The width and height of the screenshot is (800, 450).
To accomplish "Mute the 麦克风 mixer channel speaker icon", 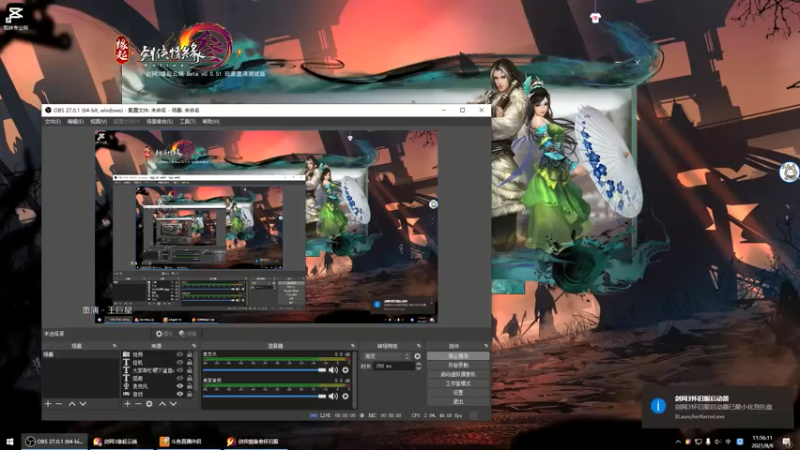I will 333,370.
